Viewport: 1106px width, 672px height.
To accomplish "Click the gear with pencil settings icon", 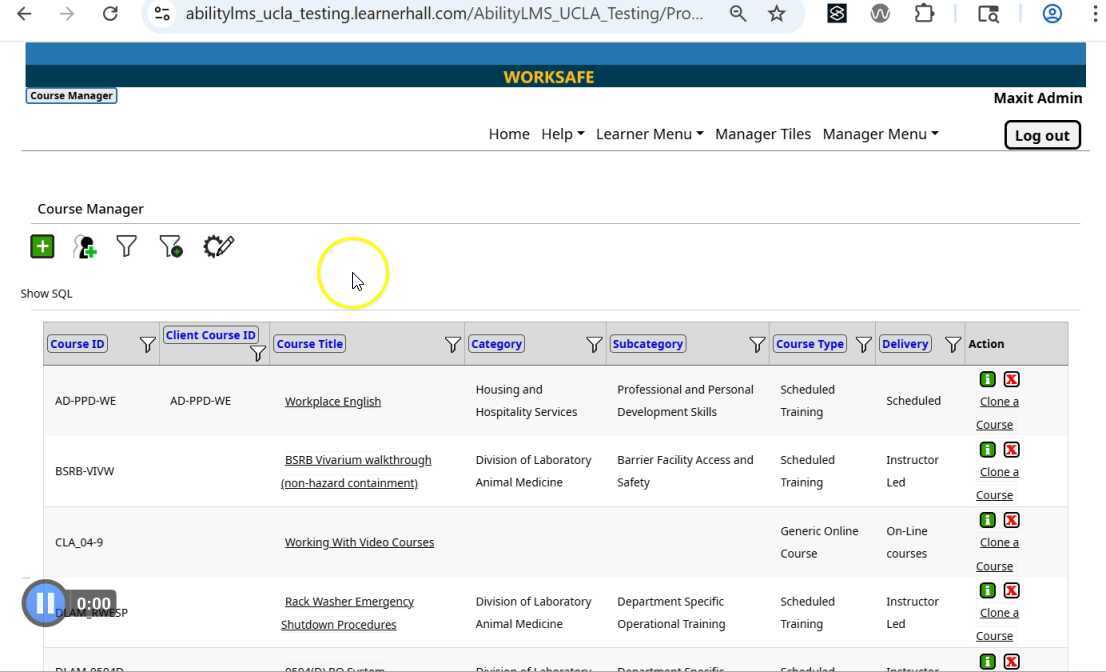I will 218,246.
